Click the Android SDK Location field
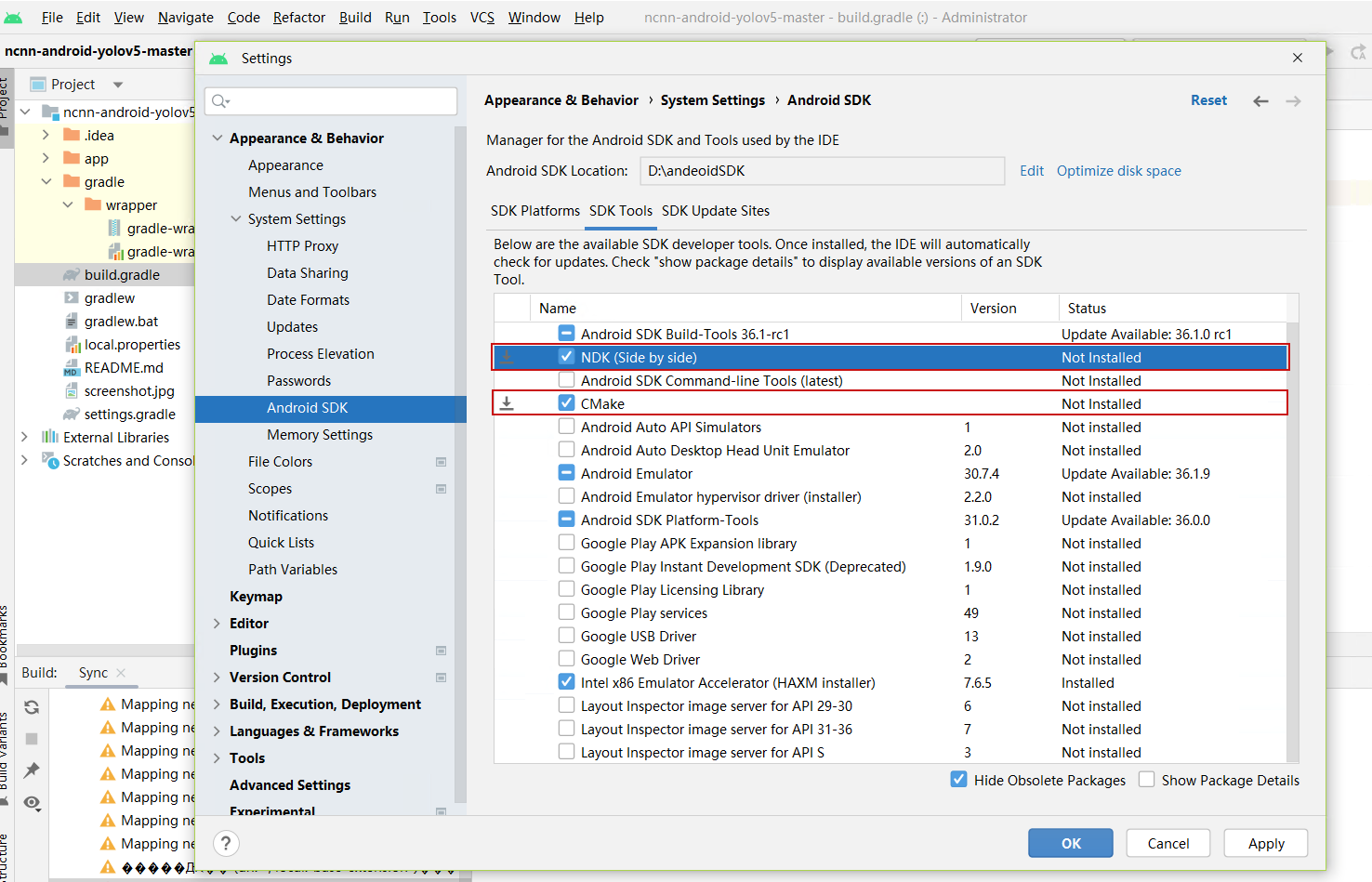Viewport: 1372px width, 882px height. click(823, 171)
